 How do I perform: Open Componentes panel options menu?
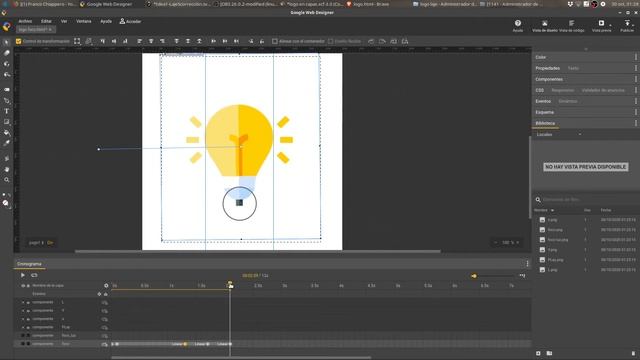click(636, 79)
